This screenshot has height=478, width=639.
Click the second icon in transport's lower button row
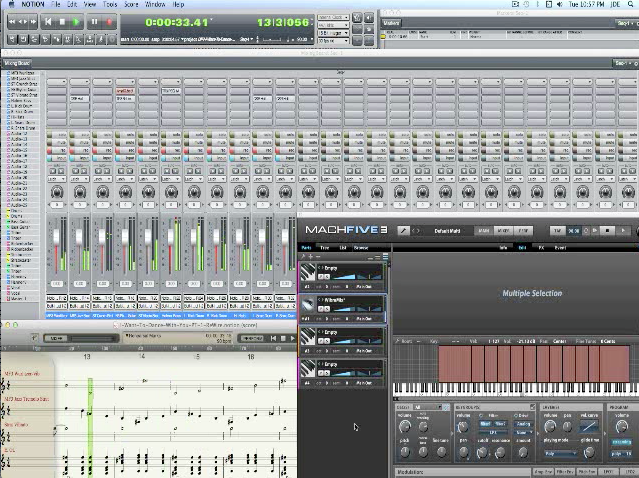pos(23,39)
